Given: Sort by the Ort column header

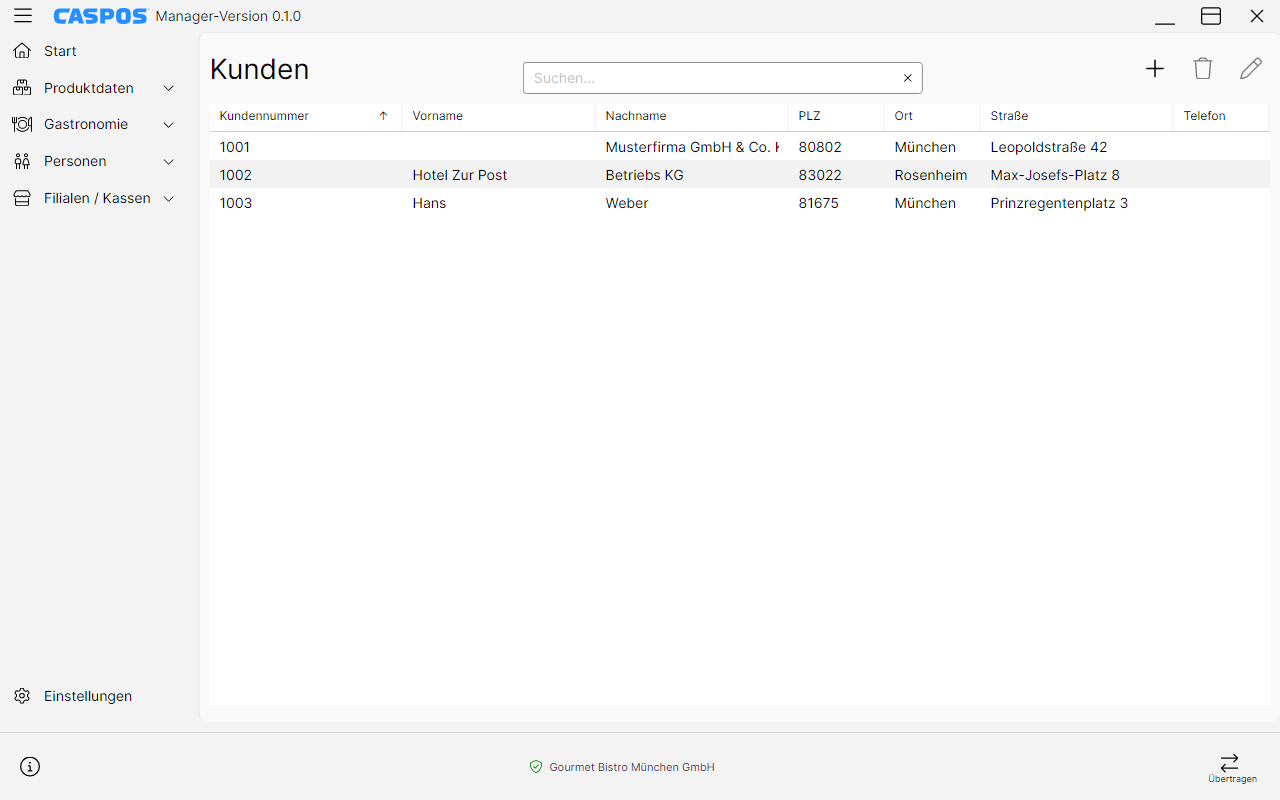Looking at the screenshot, I should coord(932,116).
